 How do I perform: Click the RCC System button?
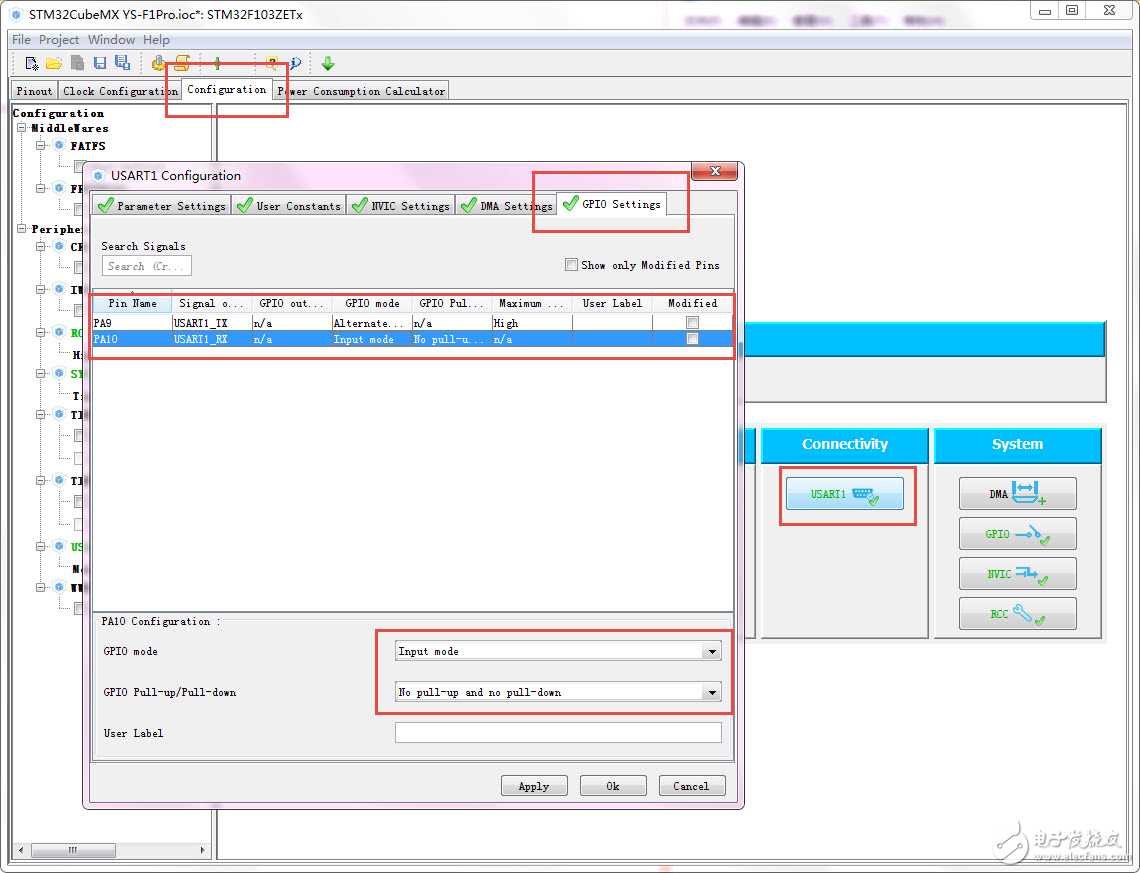coord(1017,614)
